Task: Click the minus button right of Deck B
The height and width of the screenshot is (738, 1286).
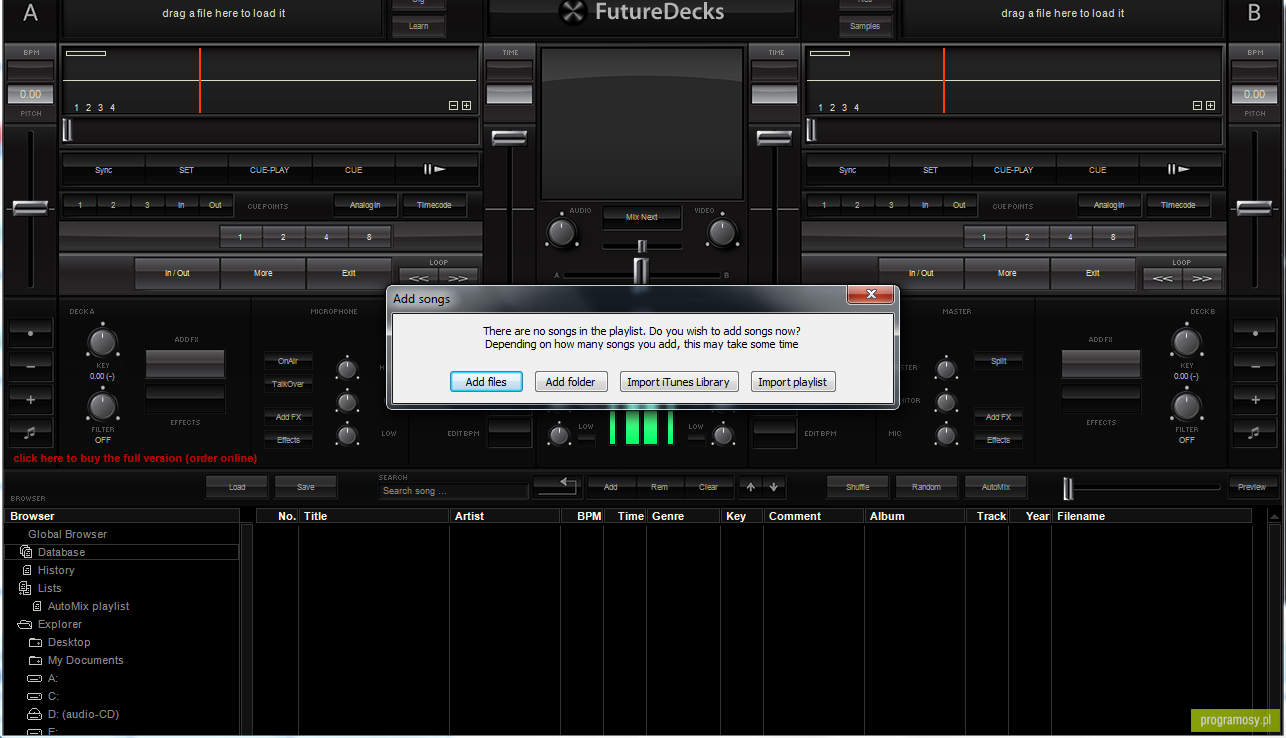Action: coord(1255,366)
